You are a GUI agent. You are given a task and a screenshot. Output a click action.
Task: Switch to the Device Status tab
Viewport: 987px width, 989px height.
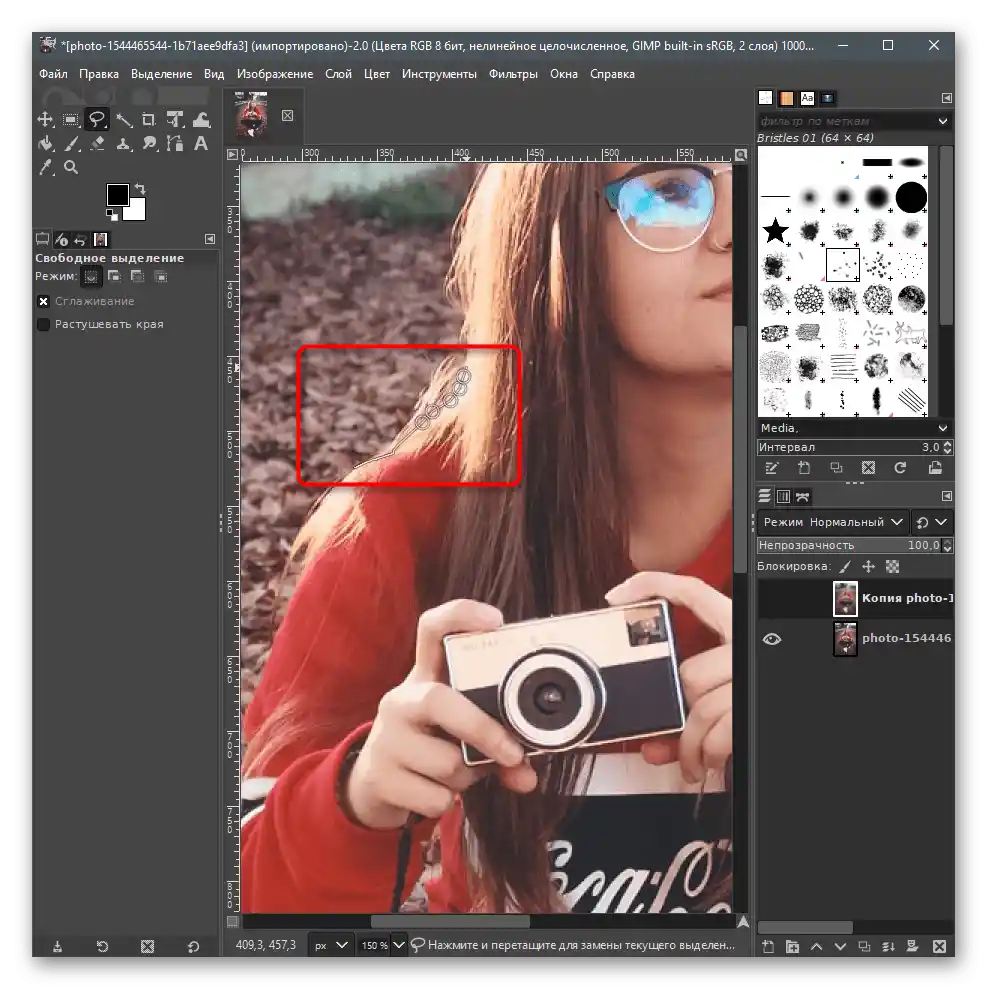(61, 239)
